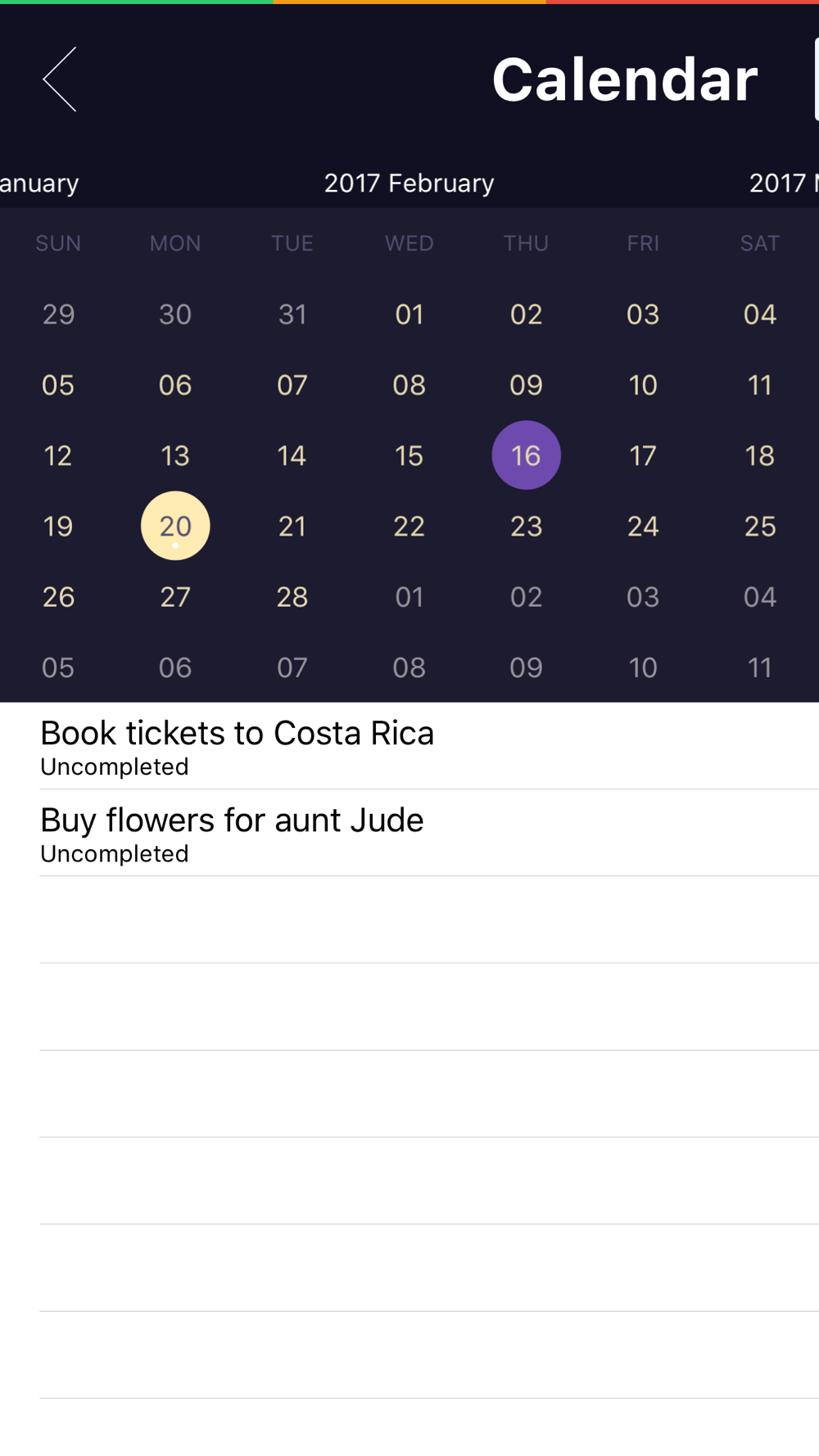Select Sunday February 05
Viewport: 819px width, 1456px height.
58,385
